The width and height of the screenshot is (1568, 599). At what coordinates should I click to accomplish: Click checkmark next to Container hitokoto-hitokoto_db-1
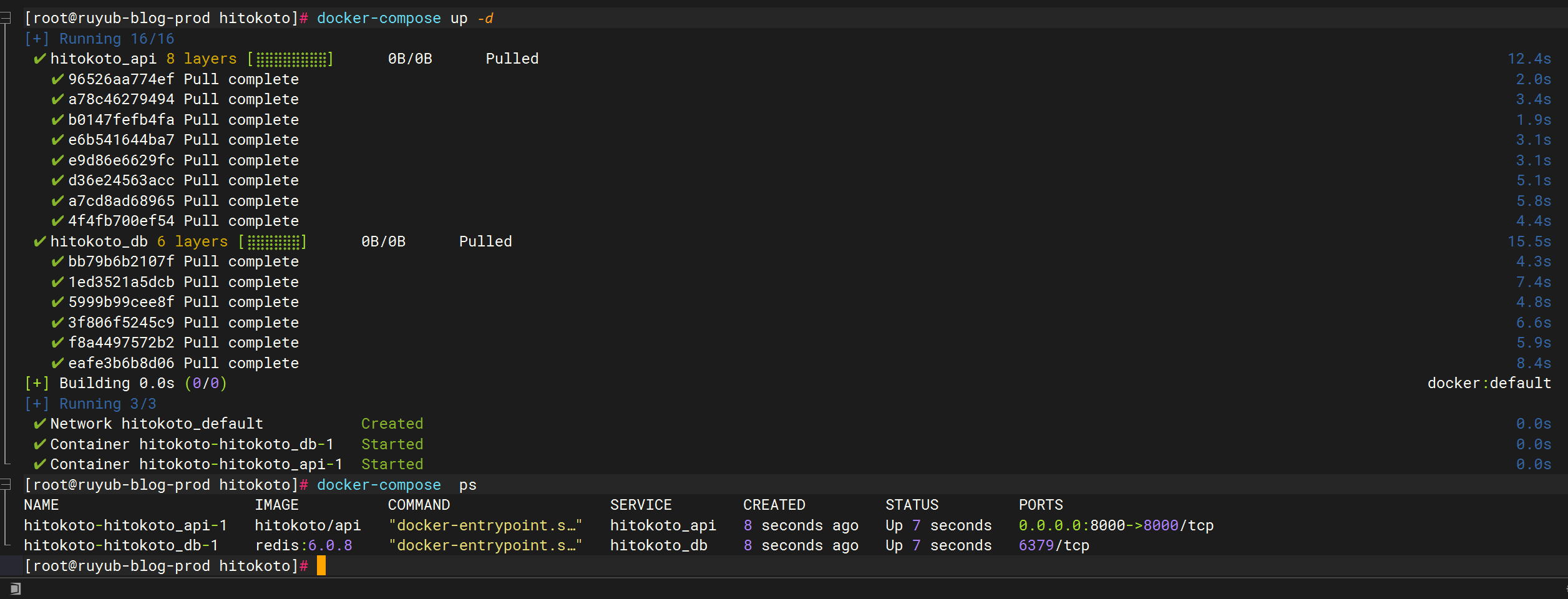tap(40, 444)
